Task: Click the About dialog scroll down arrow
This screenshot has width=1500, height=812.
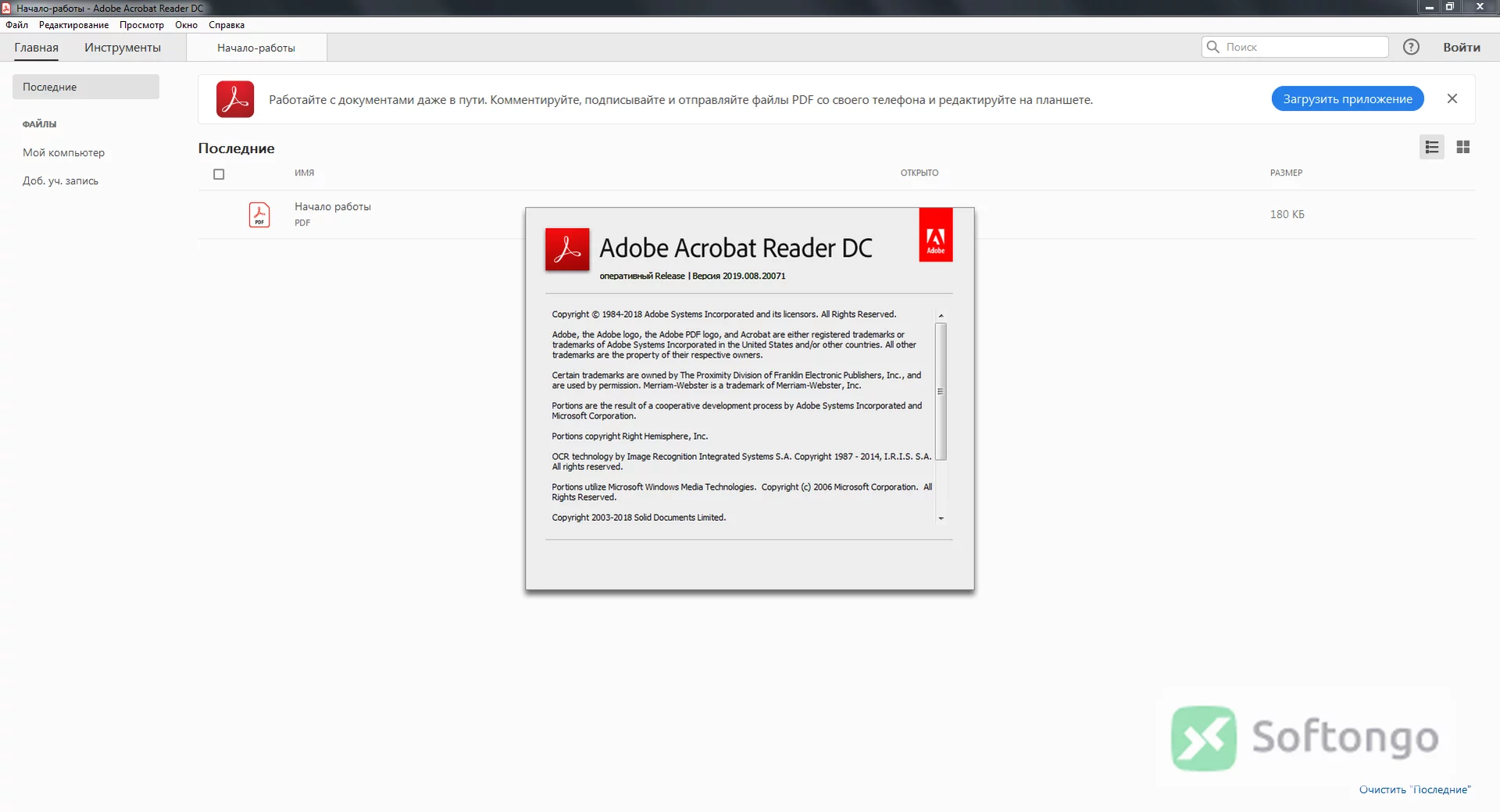Action: (941, 518)
